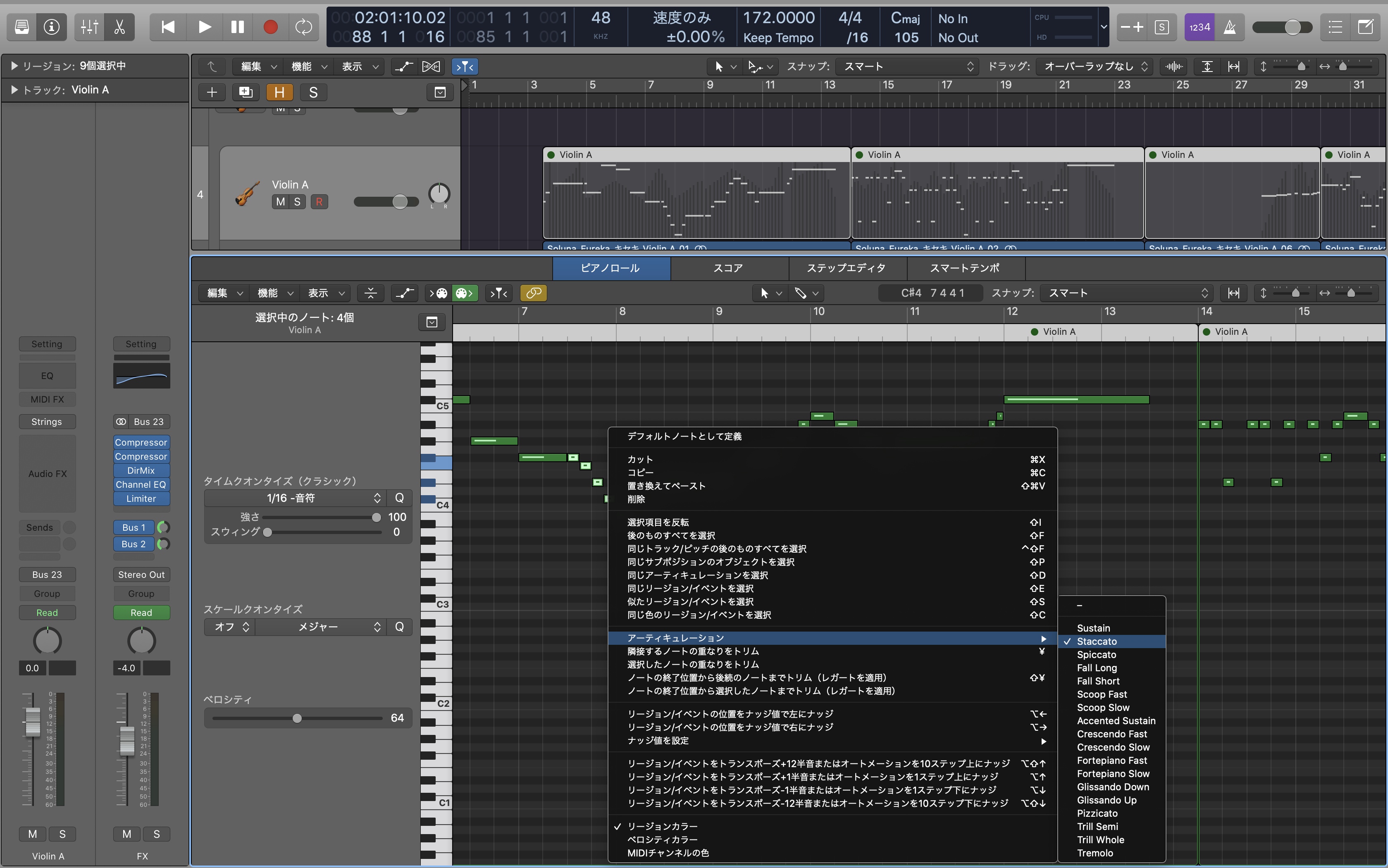Adjust the ベロシティ velocity slider
This screenshot has width=1388, height=868.
[x=297, y=718]
